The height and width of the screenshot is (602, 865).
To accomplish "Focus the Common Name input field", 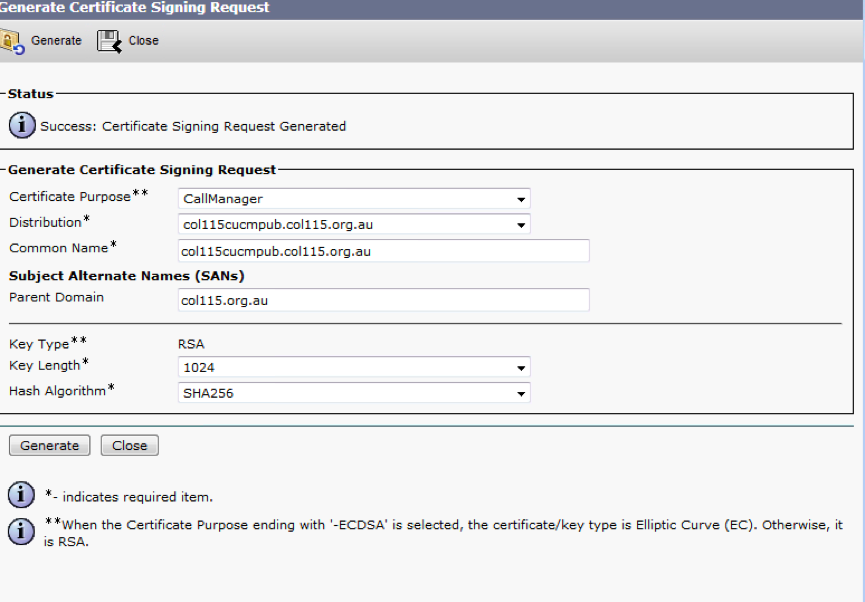I will [384, 251].
